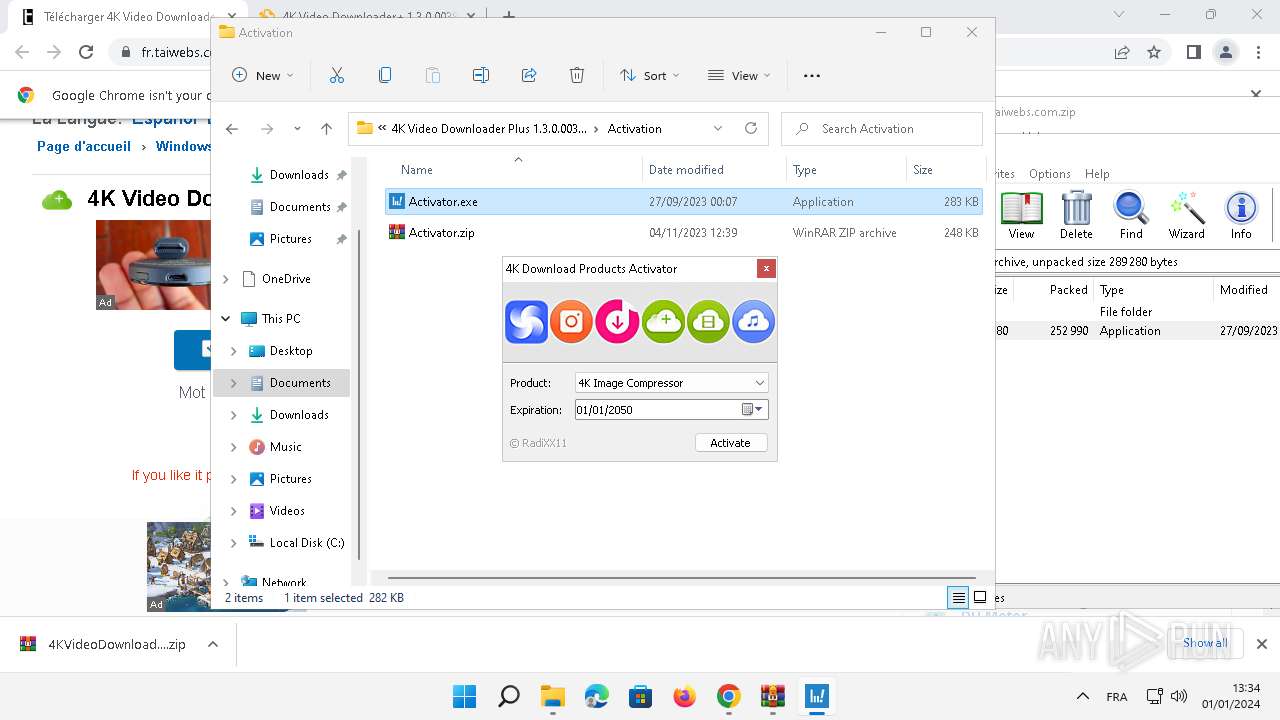Image resolution: width=1280 pixels, height=720 pixels.
Task: Collapse the This PC tree node
Action: click(225, 319)
